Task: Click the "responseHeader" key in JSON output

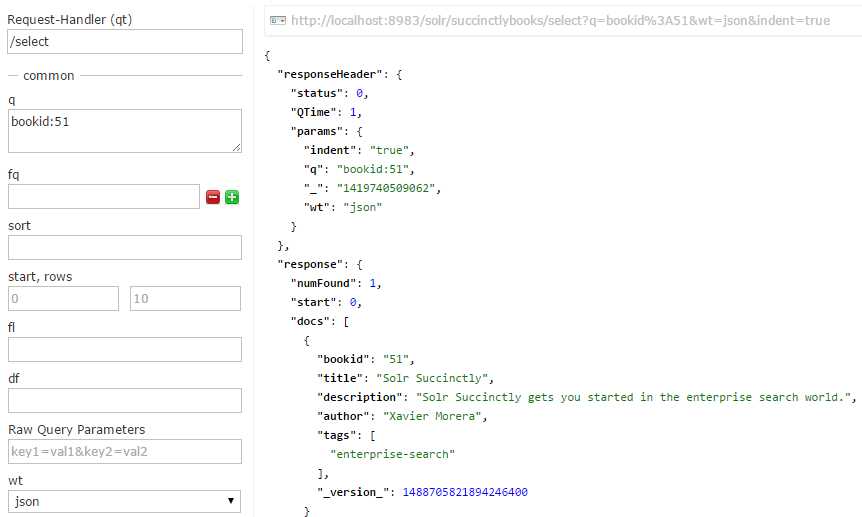Action: [329, 74]
